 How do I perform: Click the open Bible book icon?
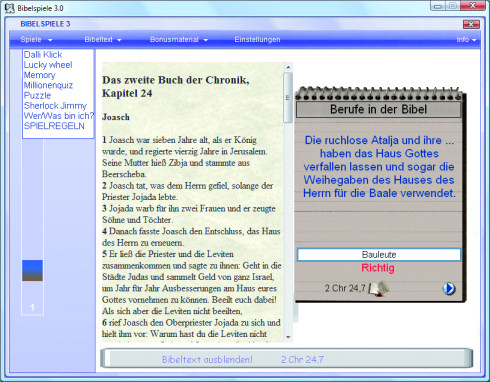[379, 288]
